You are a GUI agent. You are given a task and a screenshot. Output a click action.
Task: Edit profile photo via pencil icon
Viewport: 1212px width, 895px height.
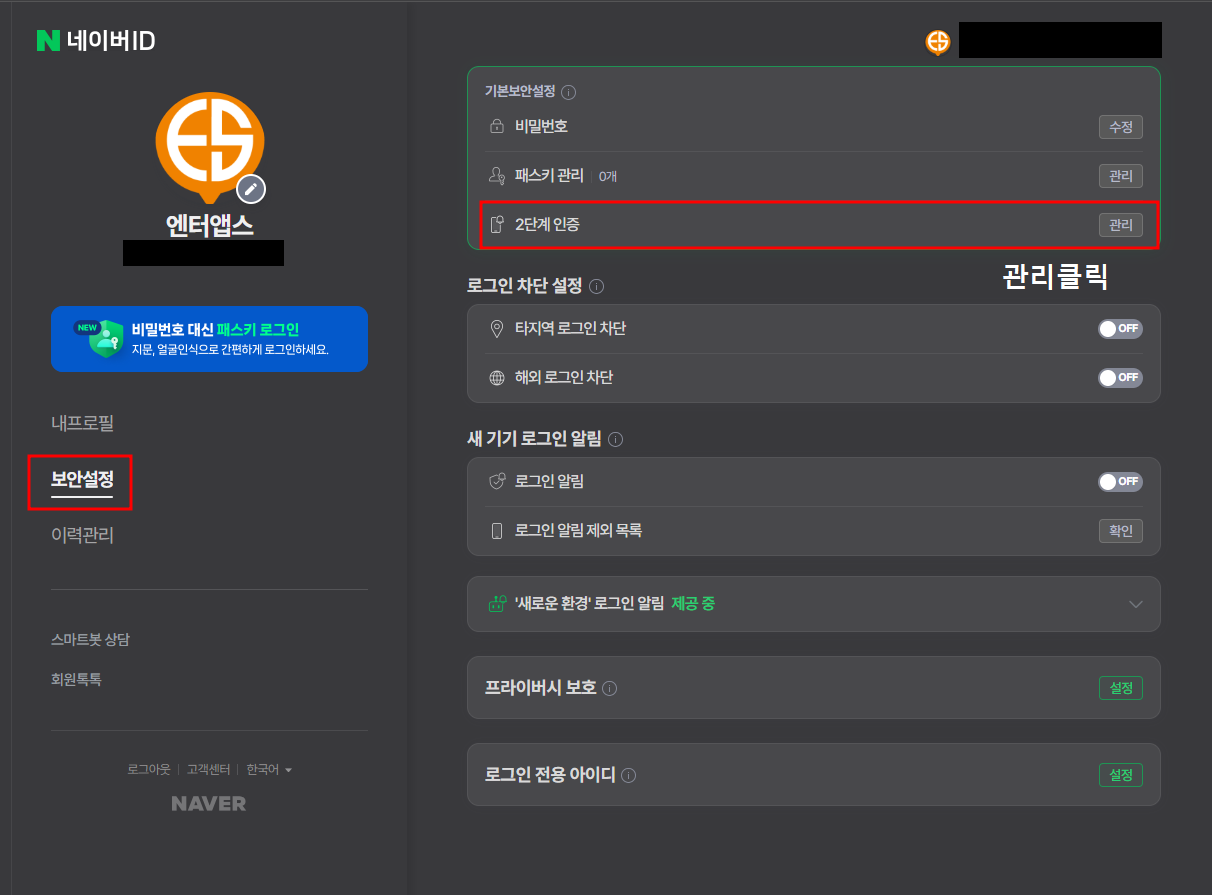pos(251,188)
